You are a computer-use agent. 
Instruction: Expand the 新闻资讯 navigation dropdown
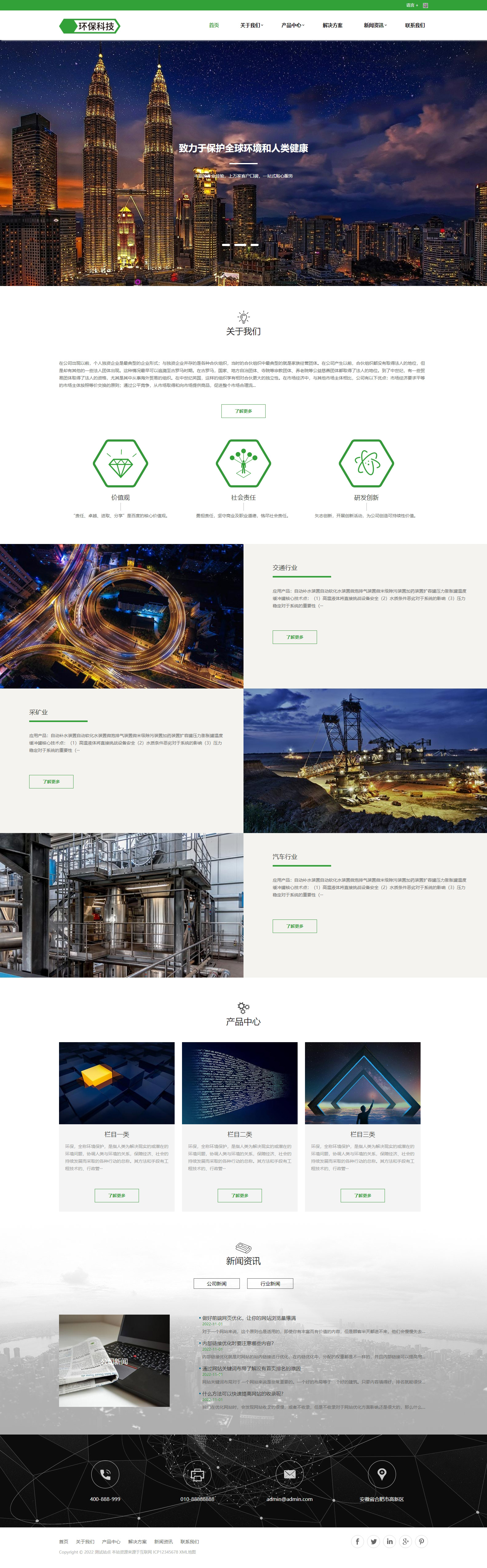click(375, 26)
